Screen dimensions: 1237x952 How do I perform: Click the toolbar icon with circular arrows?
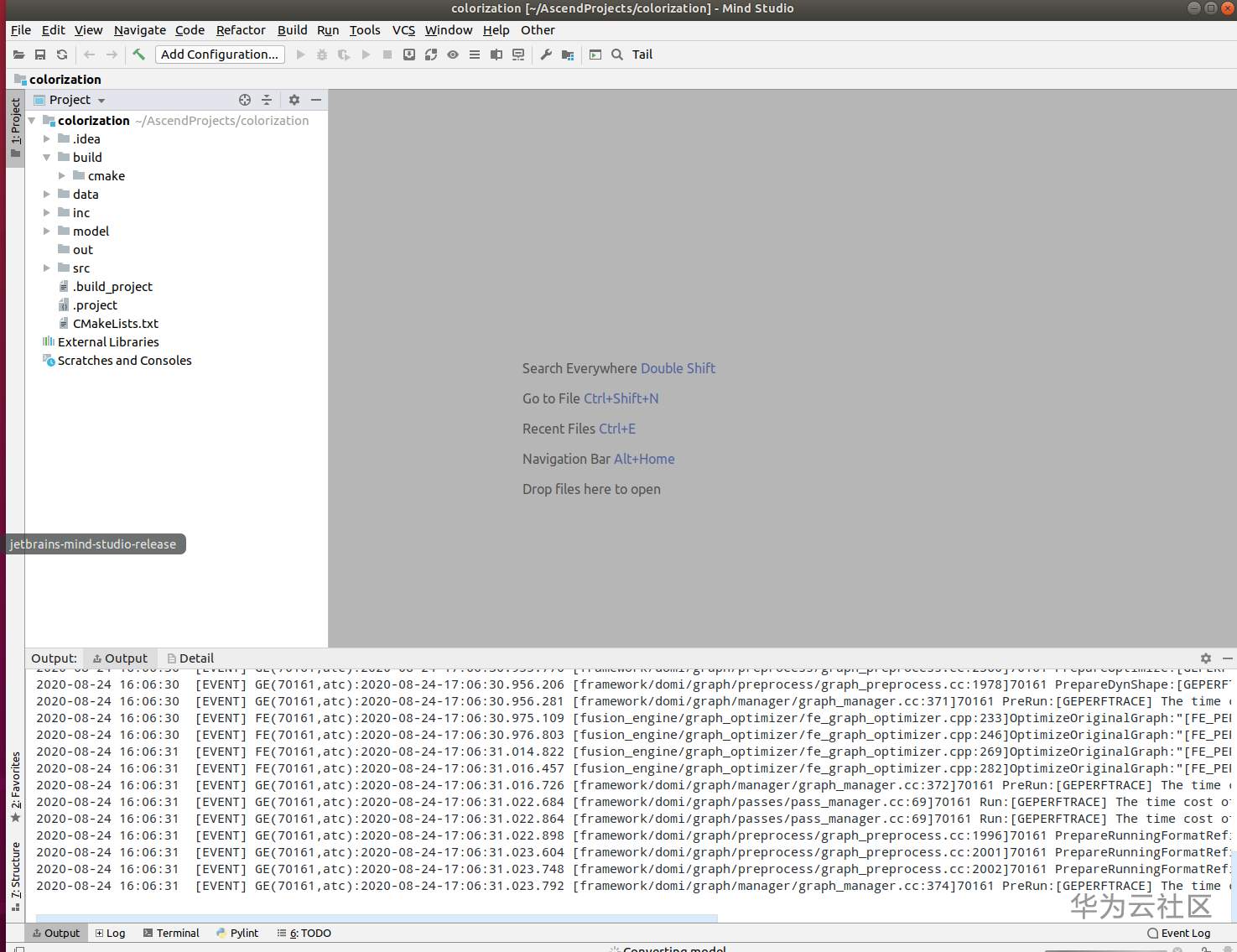(431, 55)
